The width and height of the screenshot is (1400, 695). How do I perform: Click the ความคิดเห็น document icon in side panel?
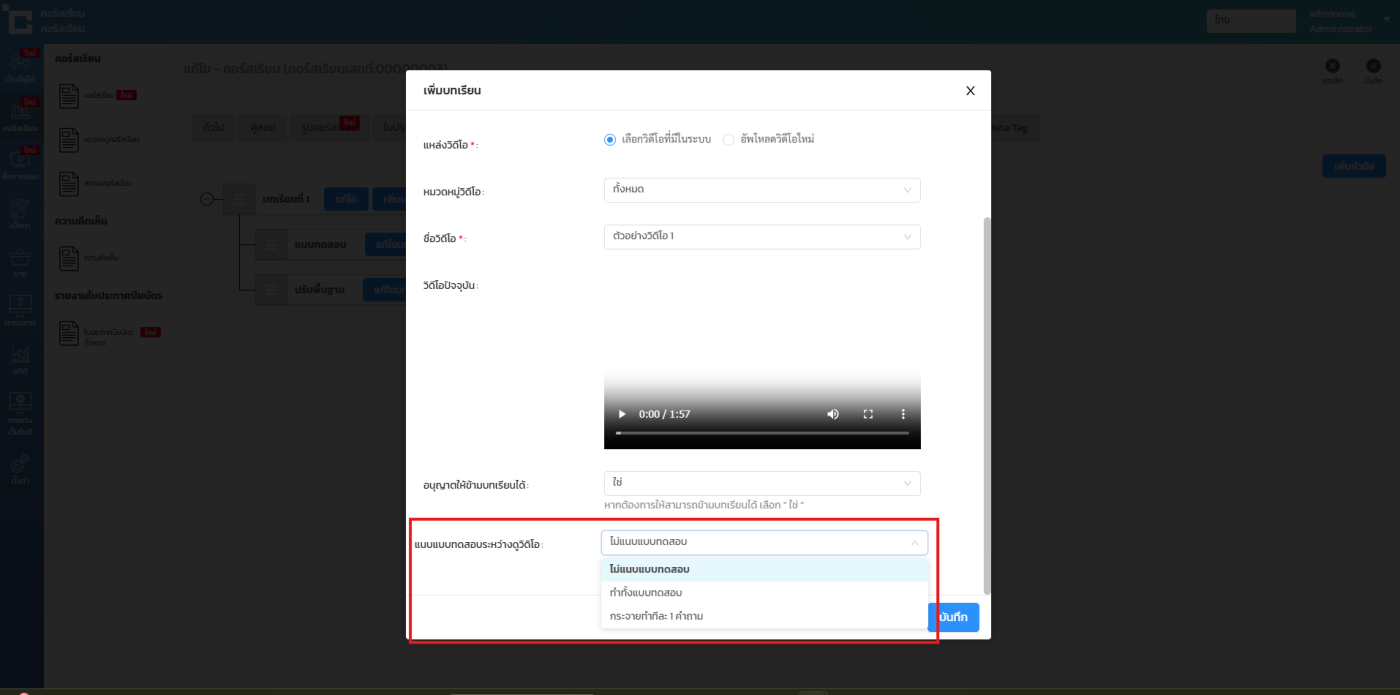tap(68, 258)
